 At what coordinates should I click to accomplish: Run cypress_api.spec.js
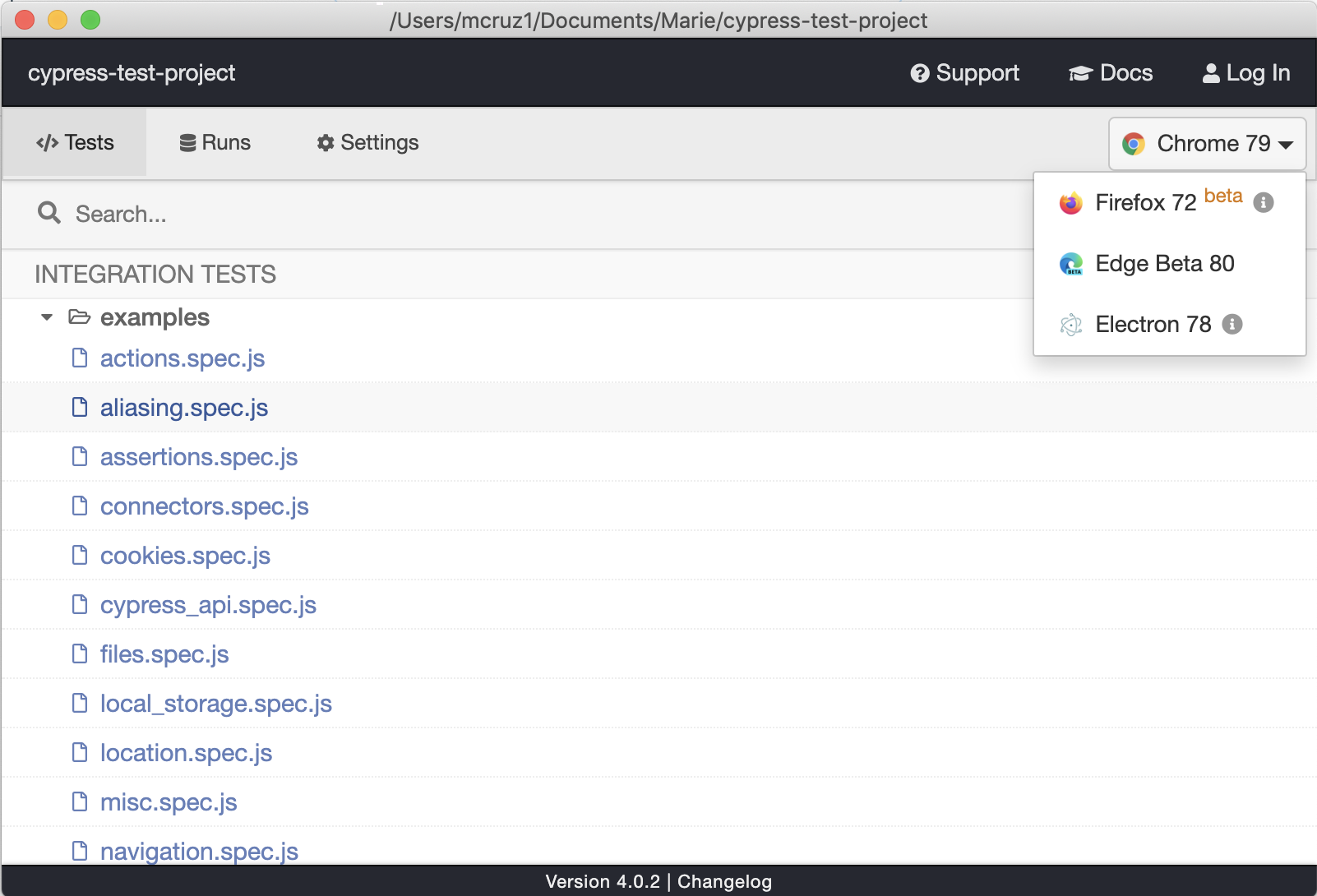point(208,605)
